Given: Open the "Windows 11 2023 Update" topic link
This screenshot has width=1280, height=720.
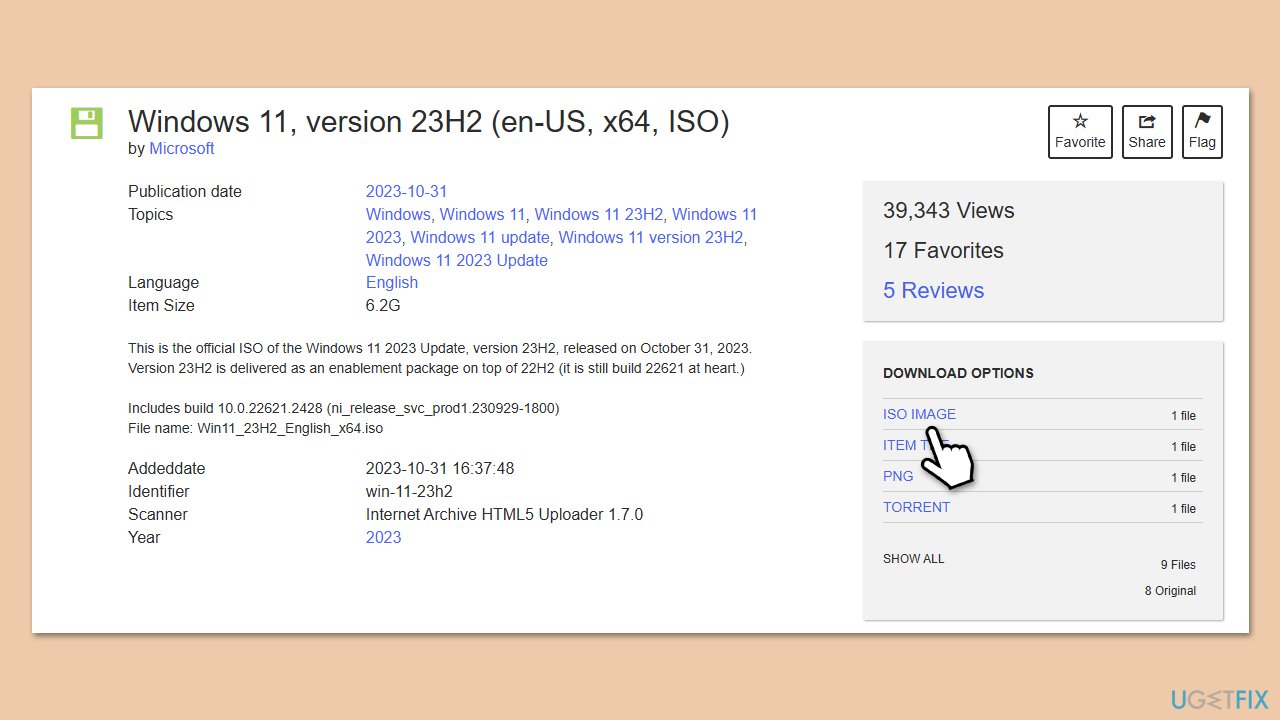Looking at the screenshot, I should pyautogui.click(x=457, y=260).
